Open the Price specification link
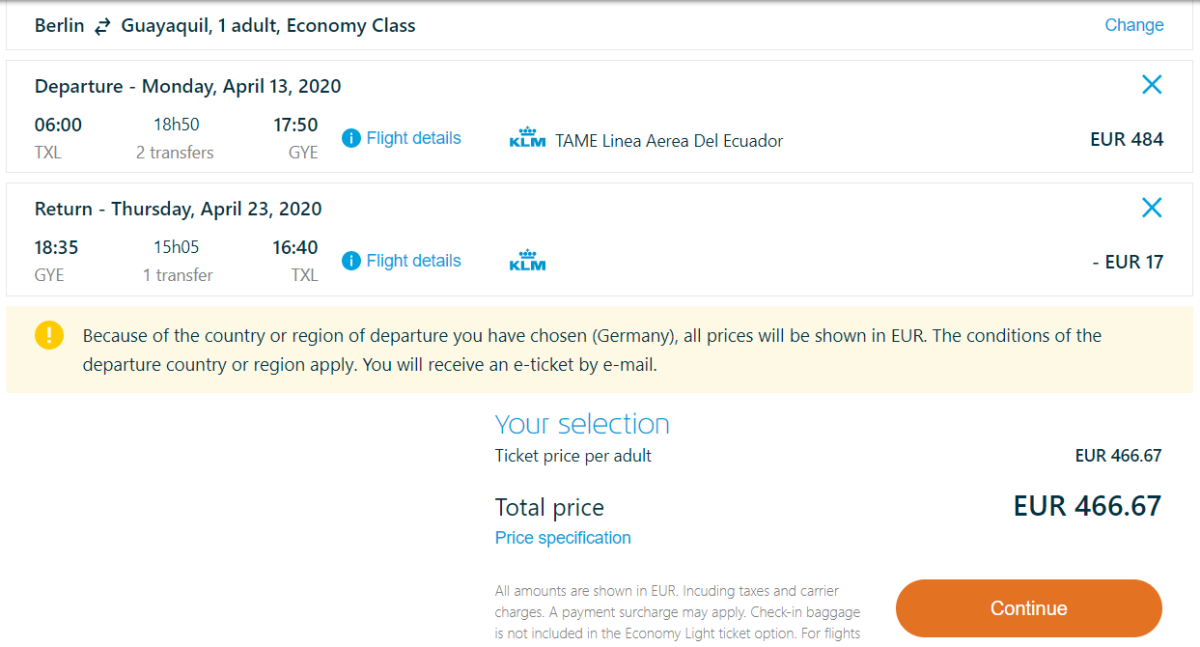Image resolution: width=1200 pixels, height=647 pixels. click(563, 538)
